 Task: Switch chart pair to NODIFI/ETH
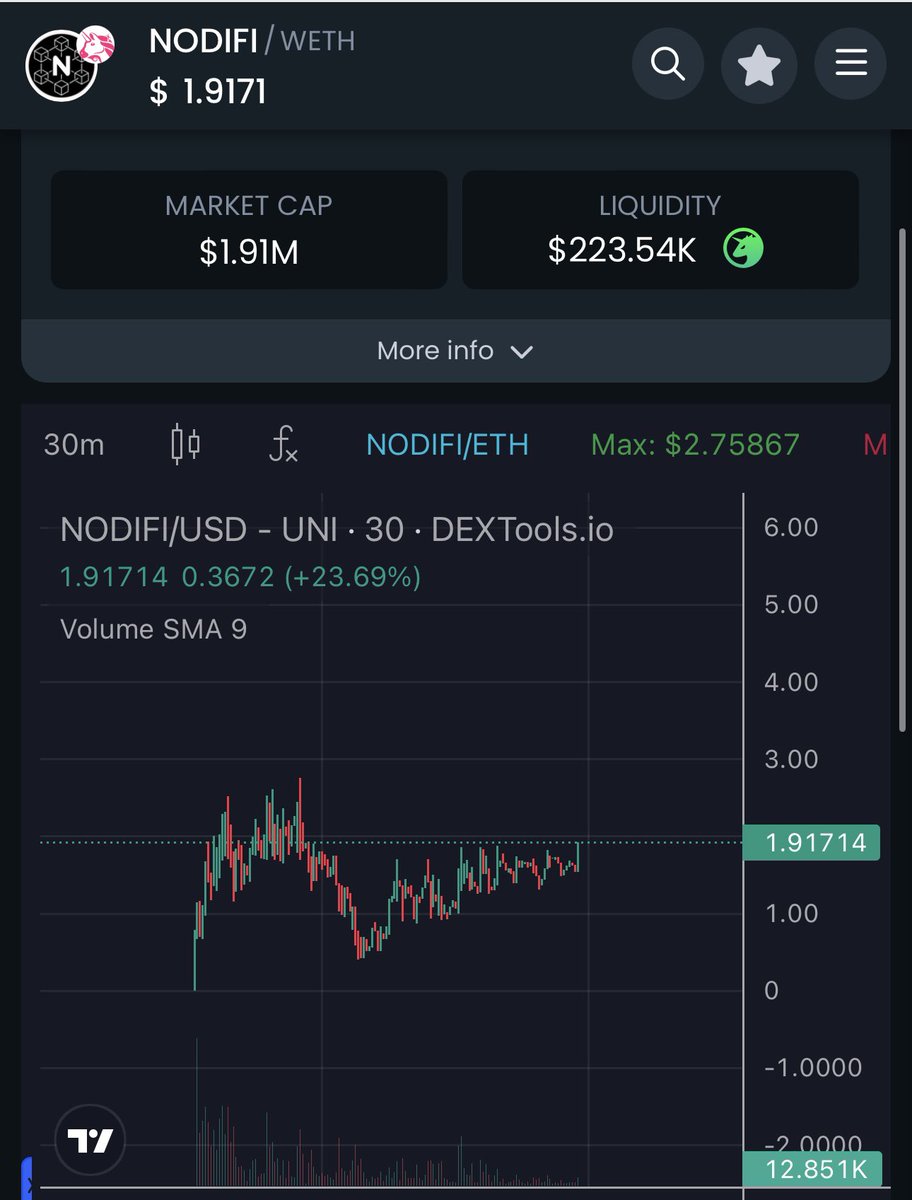[447, 444]
